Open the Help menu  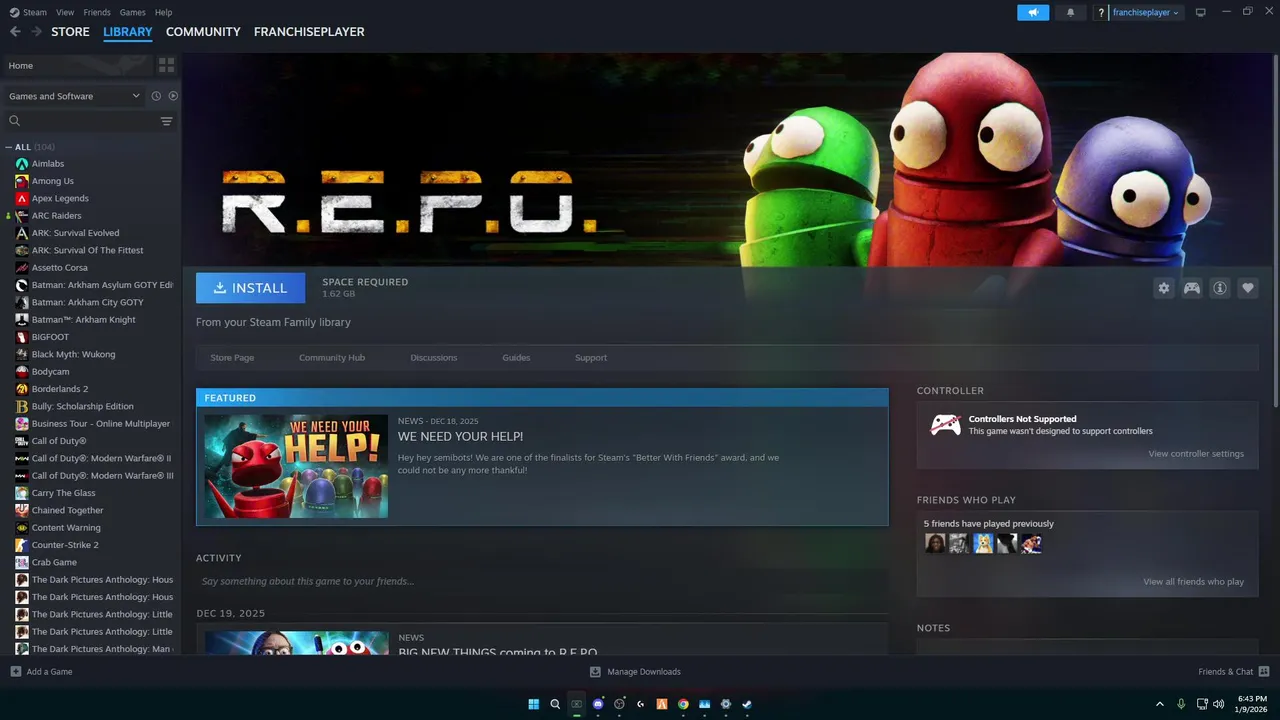click(x=163, y=12)
